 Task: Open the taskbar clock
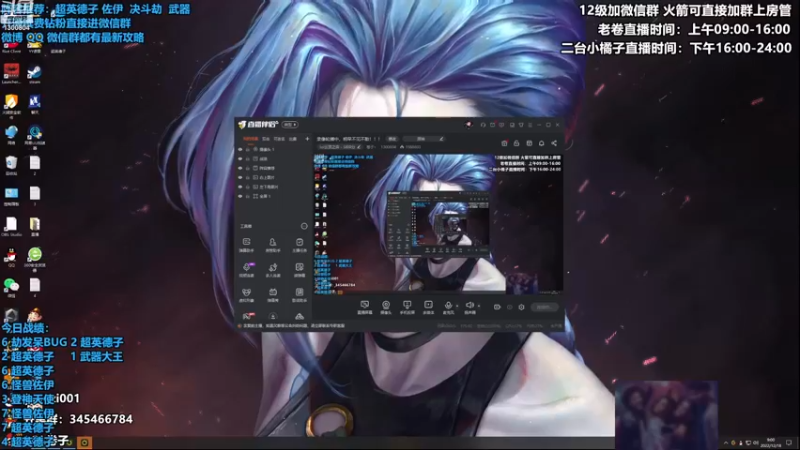coord(771,442)
